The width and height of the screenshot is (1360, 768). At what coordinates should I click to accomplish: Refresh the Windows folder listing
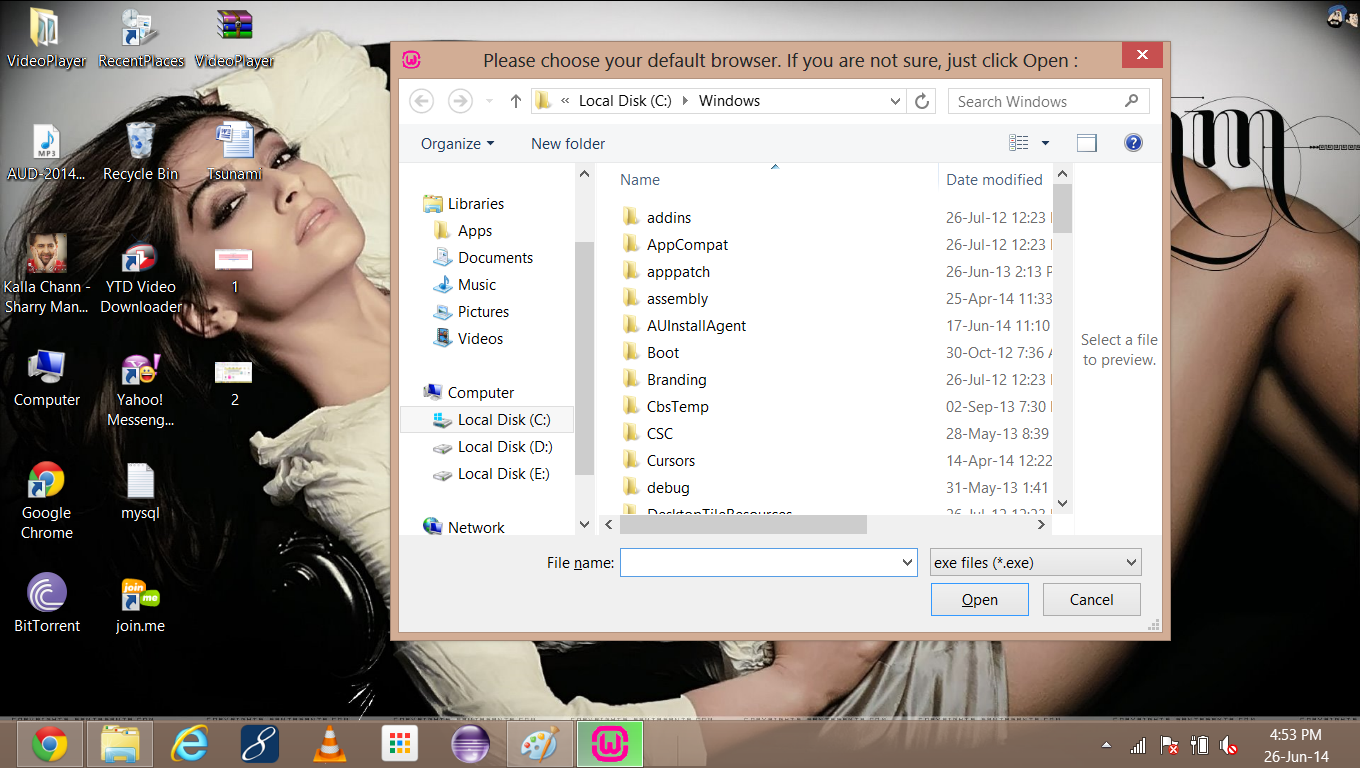922,101
